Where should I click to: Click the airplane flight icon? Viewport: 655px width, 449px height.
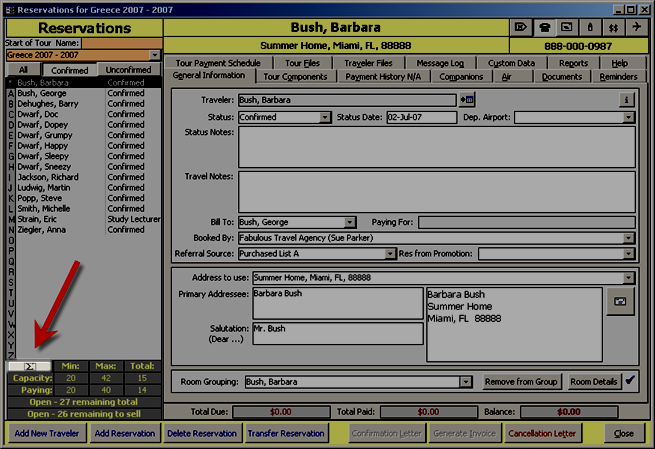[x=637, y=27]
